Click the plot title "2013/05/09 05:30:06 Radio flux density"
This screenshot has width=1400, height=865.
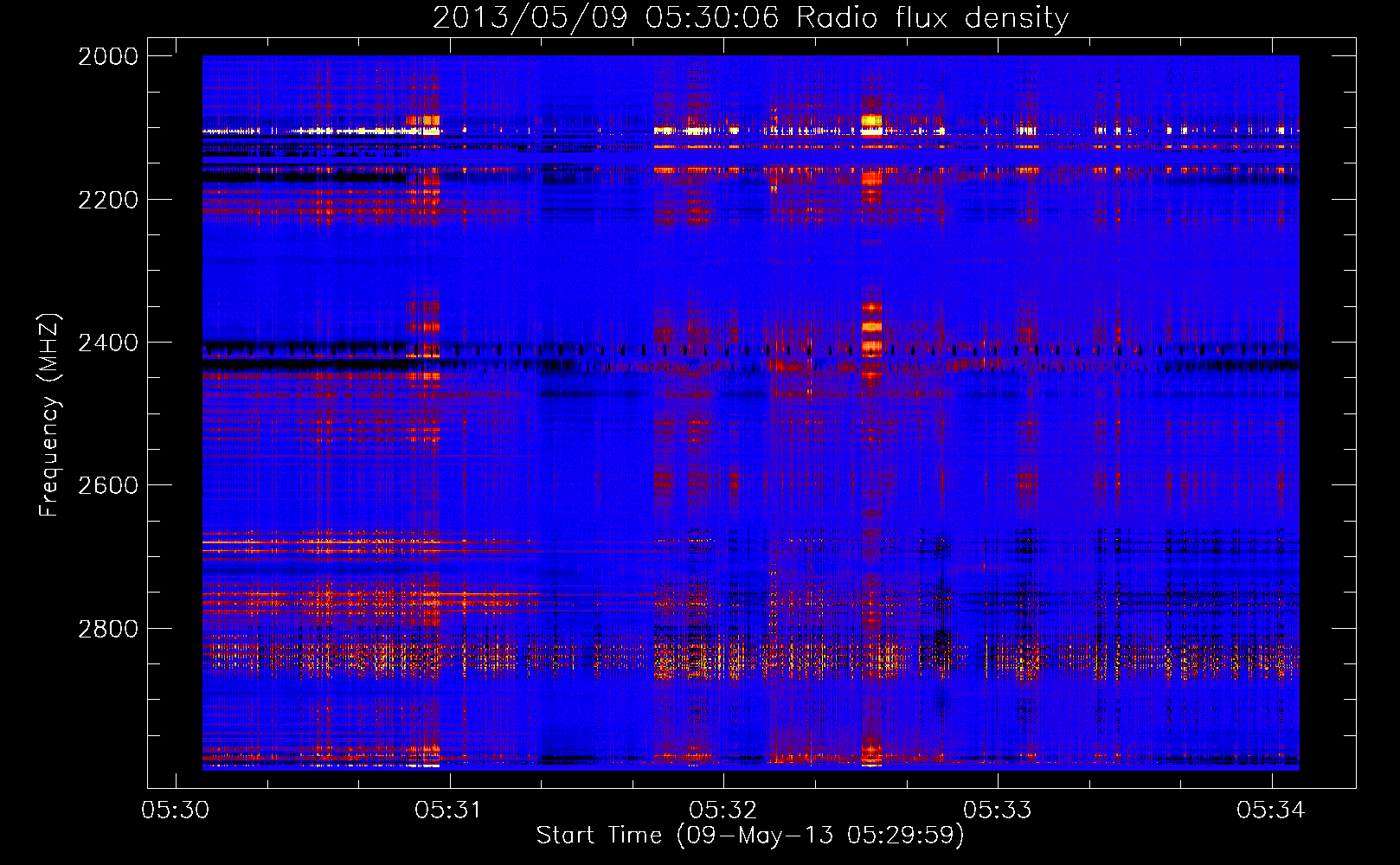point(750,18)
